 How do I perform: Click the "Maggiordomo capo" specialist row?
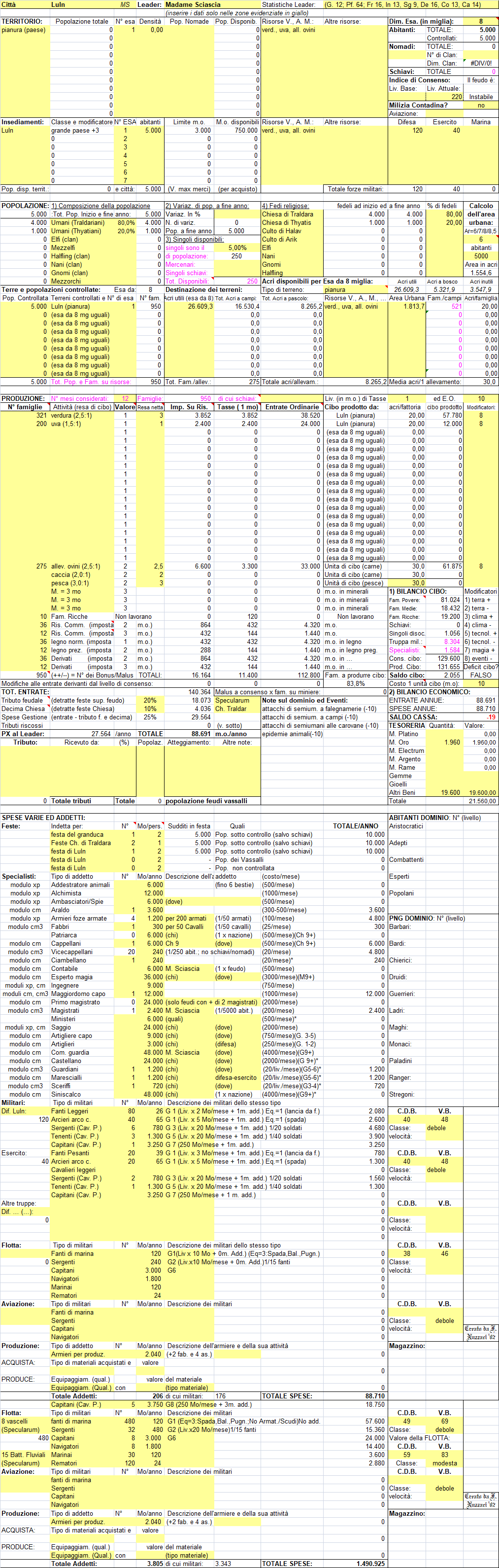[x=78, y=994]
